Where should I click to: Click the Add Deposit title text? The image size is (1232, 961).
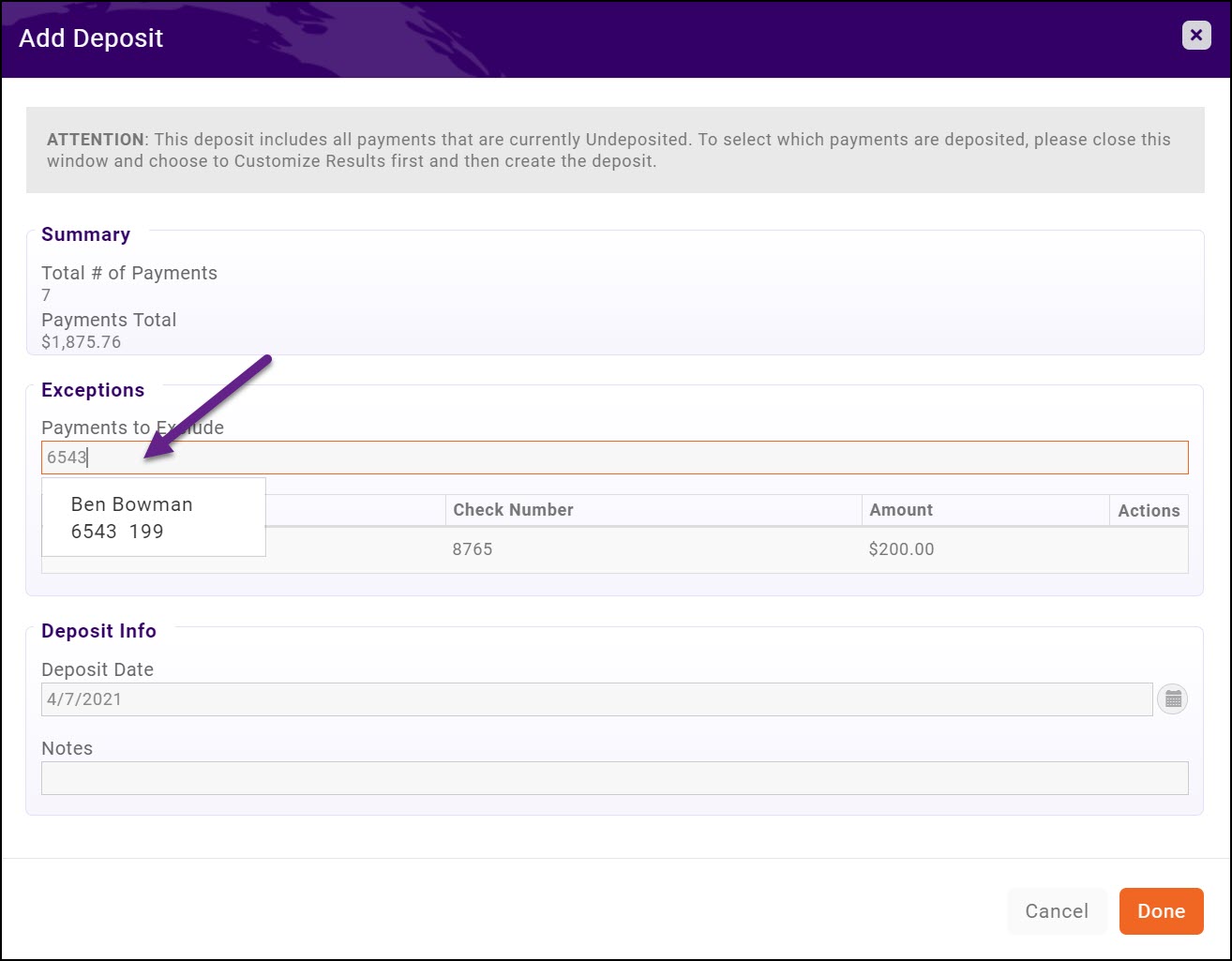(90, 38)
